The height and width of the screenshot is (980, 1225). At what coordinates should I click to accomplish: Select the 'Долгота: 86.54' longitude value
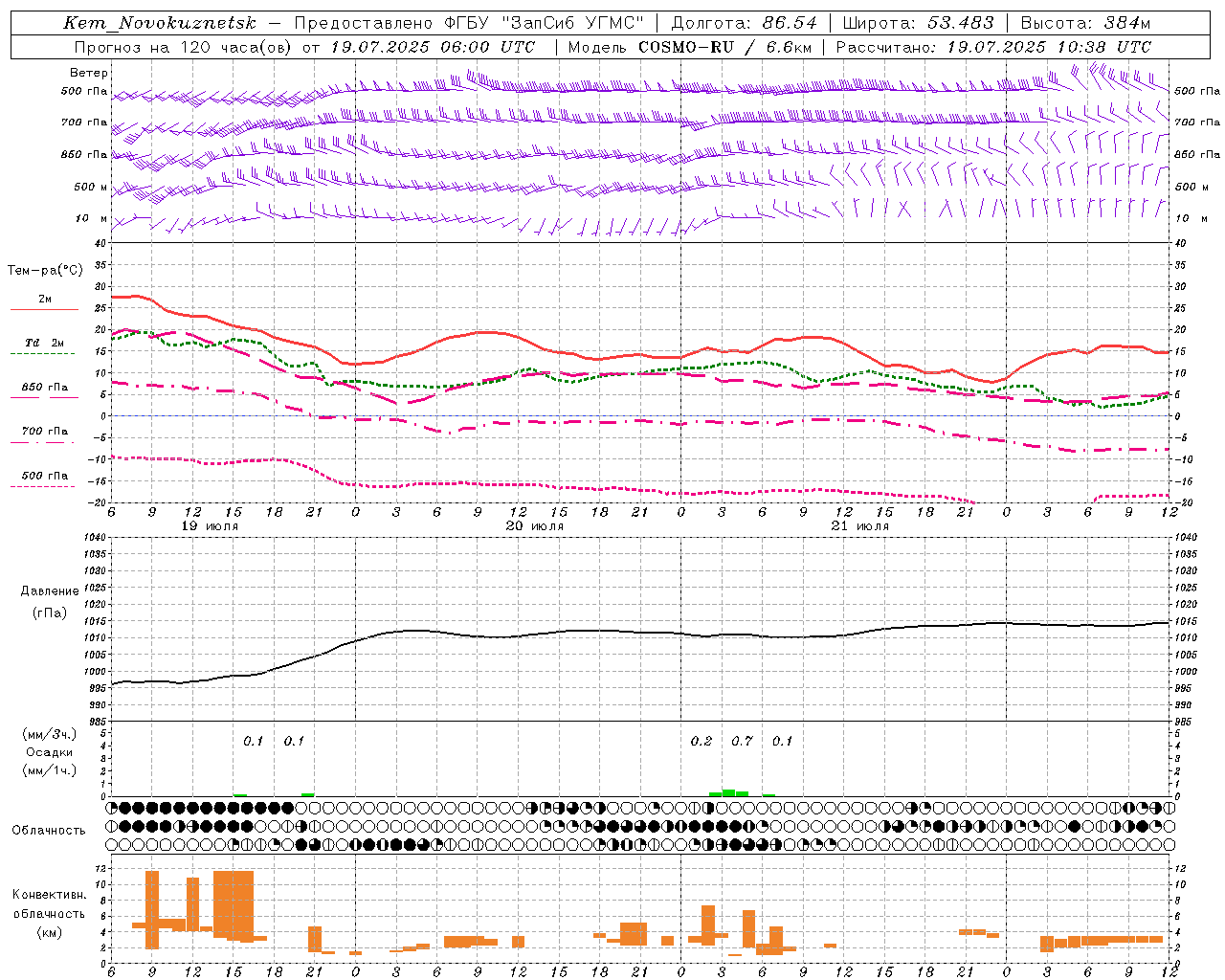tap(744, 23)
